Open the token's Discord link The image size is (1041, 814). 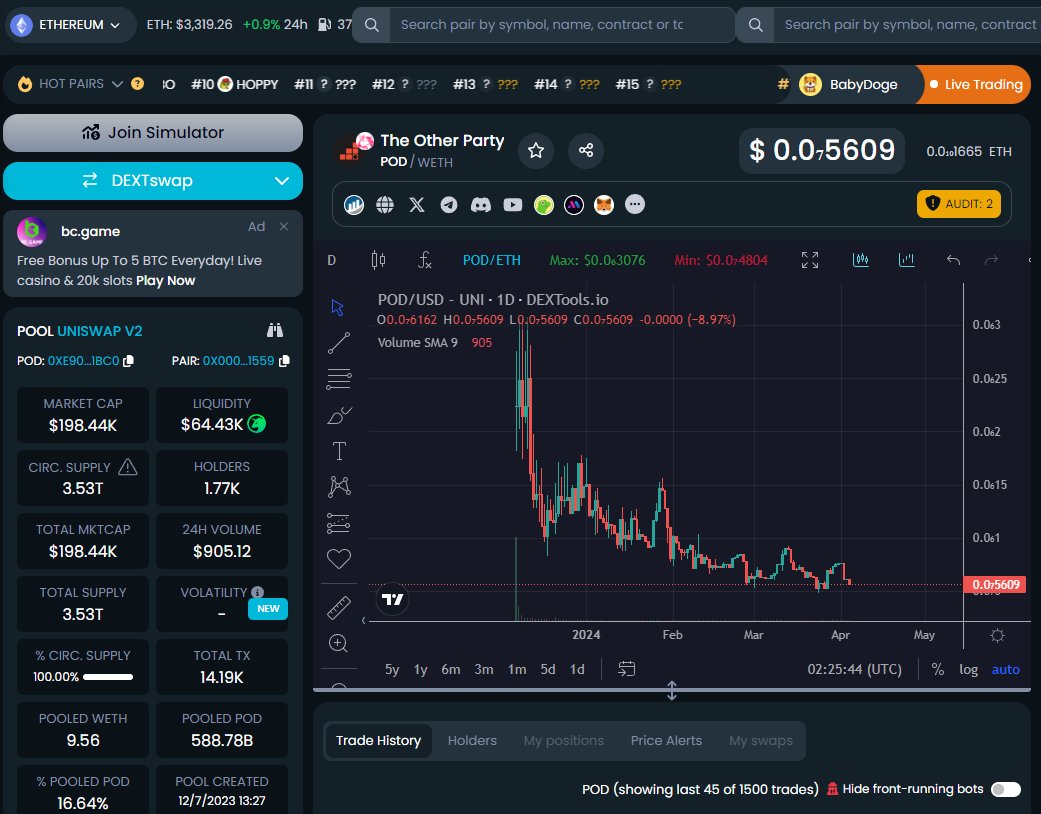pos(481,204)
